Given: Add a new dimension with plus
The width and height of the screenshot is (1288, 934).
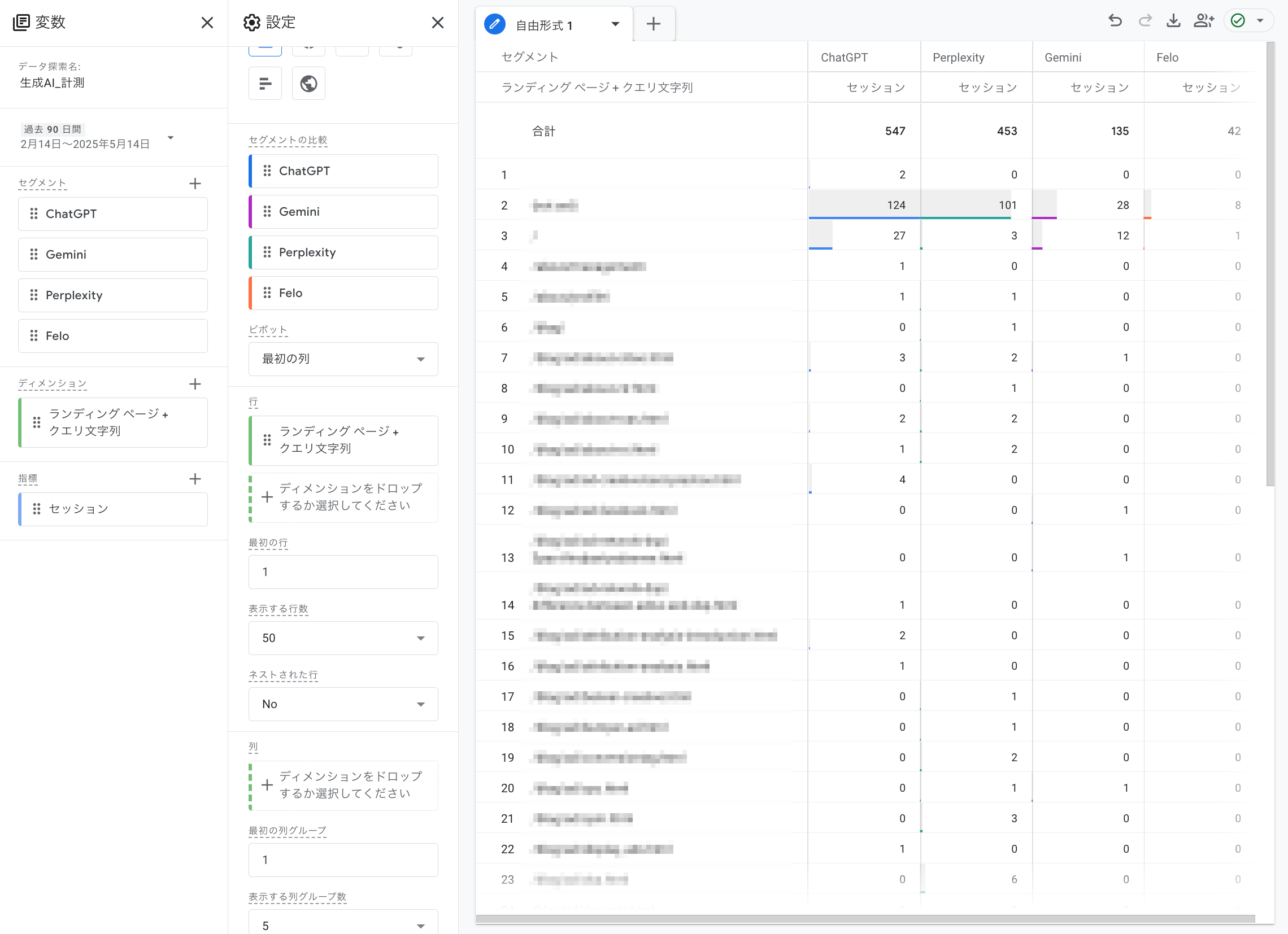Looking at the screenshot, I should click(195, 384).
